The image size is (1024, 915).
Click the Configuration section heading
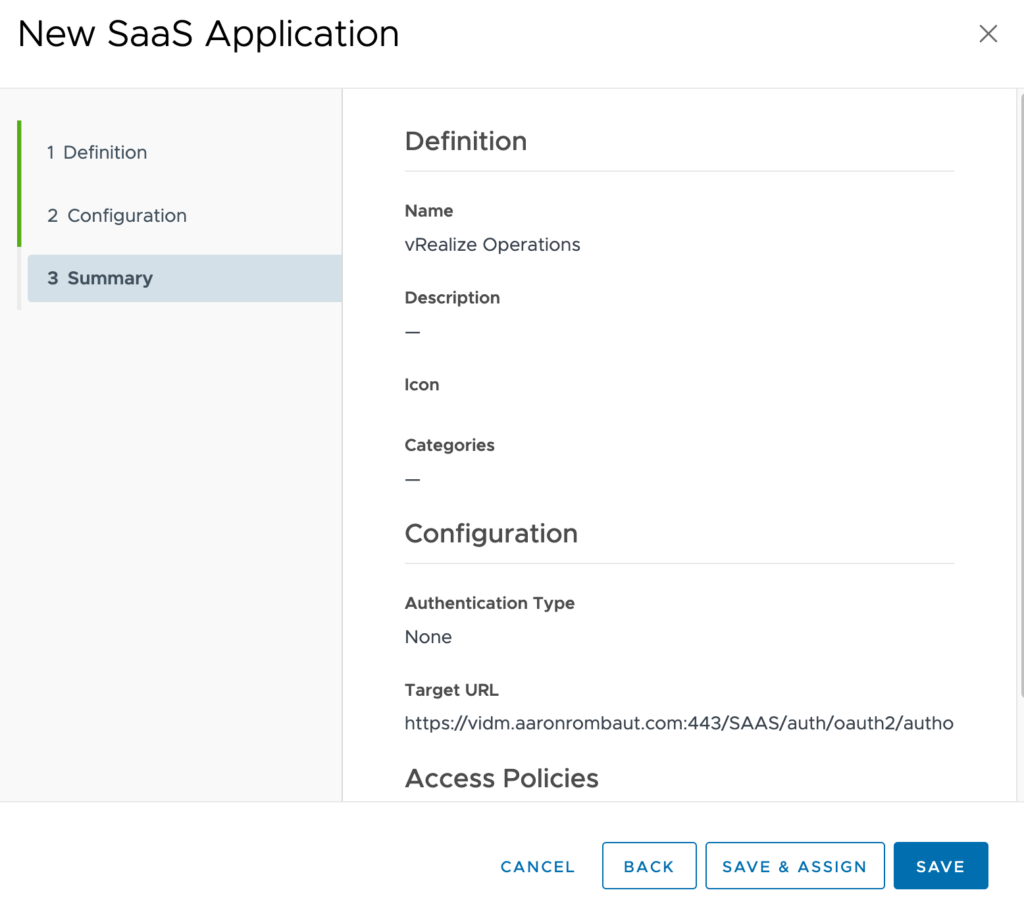[491, 533]
